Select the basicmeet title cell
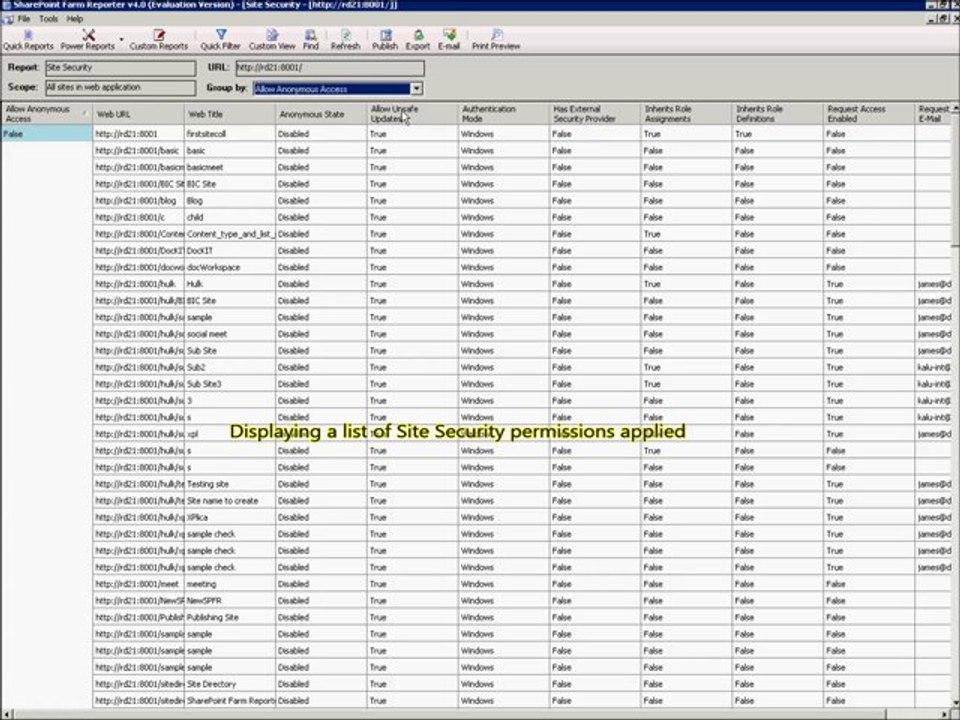This screenshot has width=960, height=720. tap(230, 167)
